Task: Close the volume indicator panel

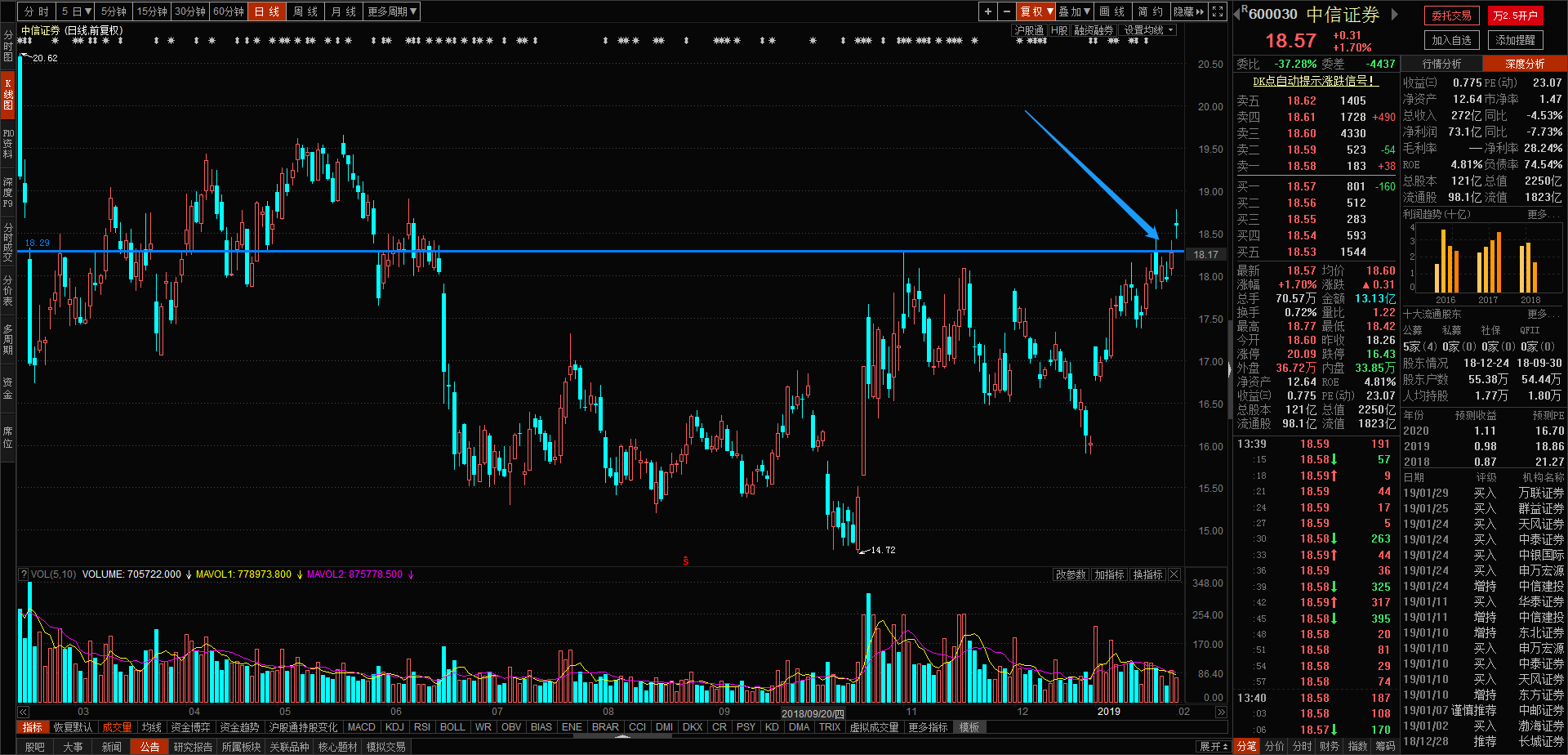Action: tap(1174, 574)
